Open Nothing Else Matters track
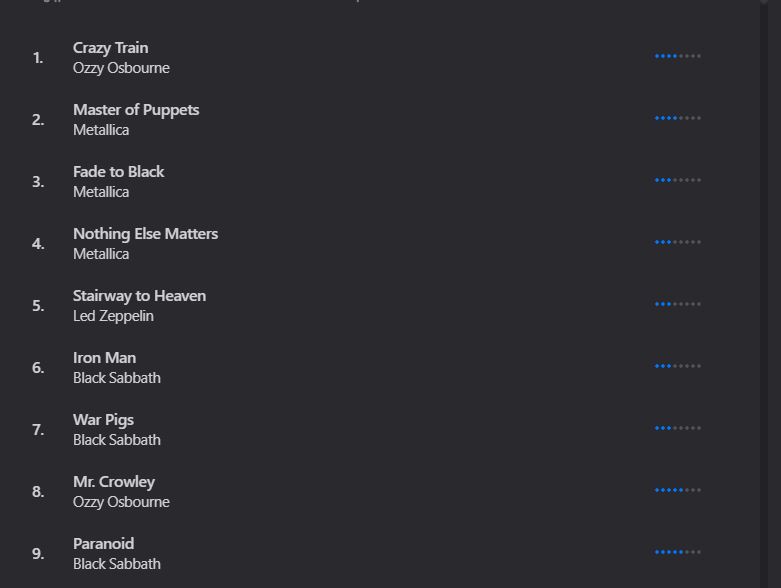The image size is (781, 588). (145, 234)
